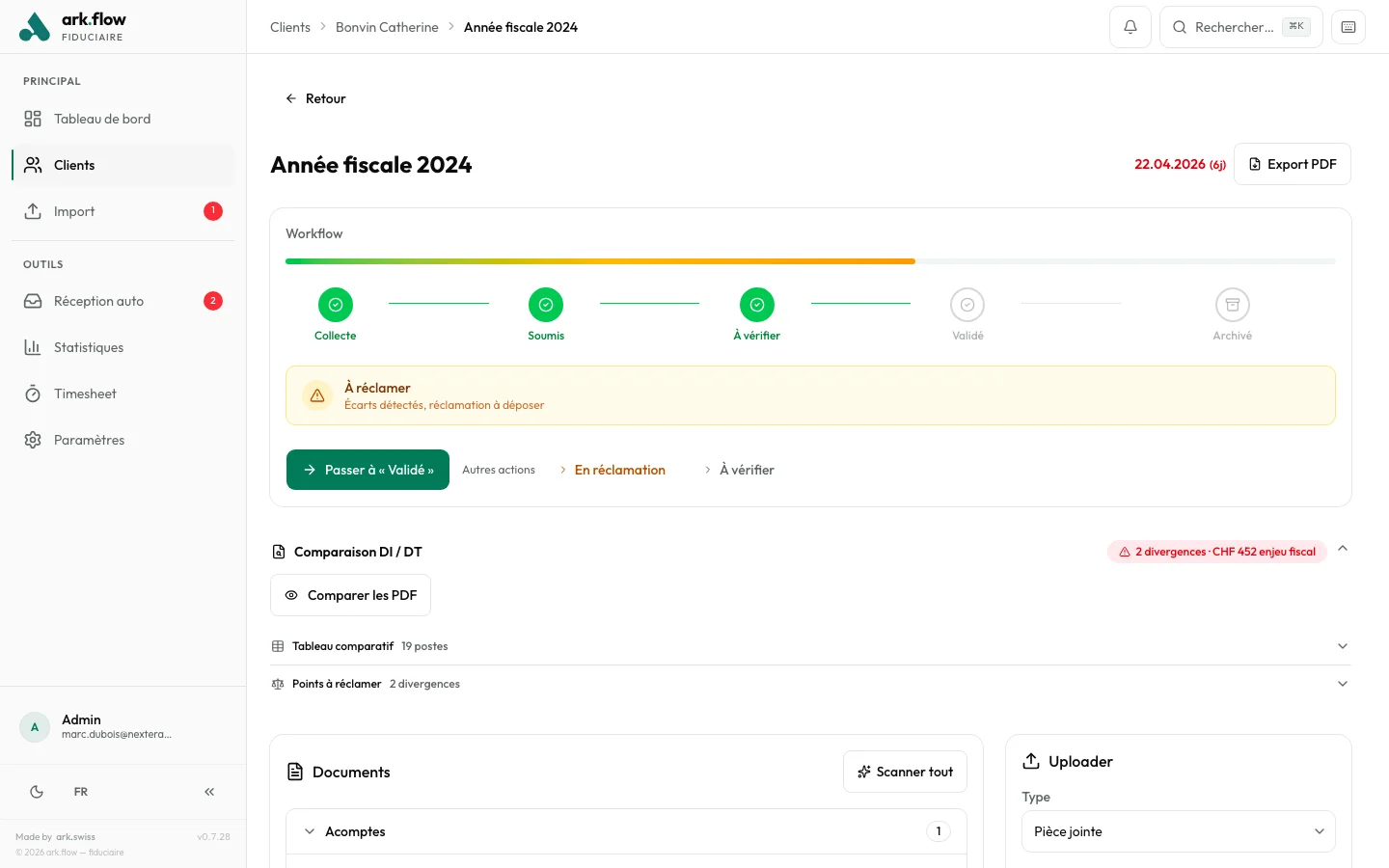The height and width of the screenshot is (868, 1389).
Task: Expand Points à réclamer divergences row
Action: 810,684
